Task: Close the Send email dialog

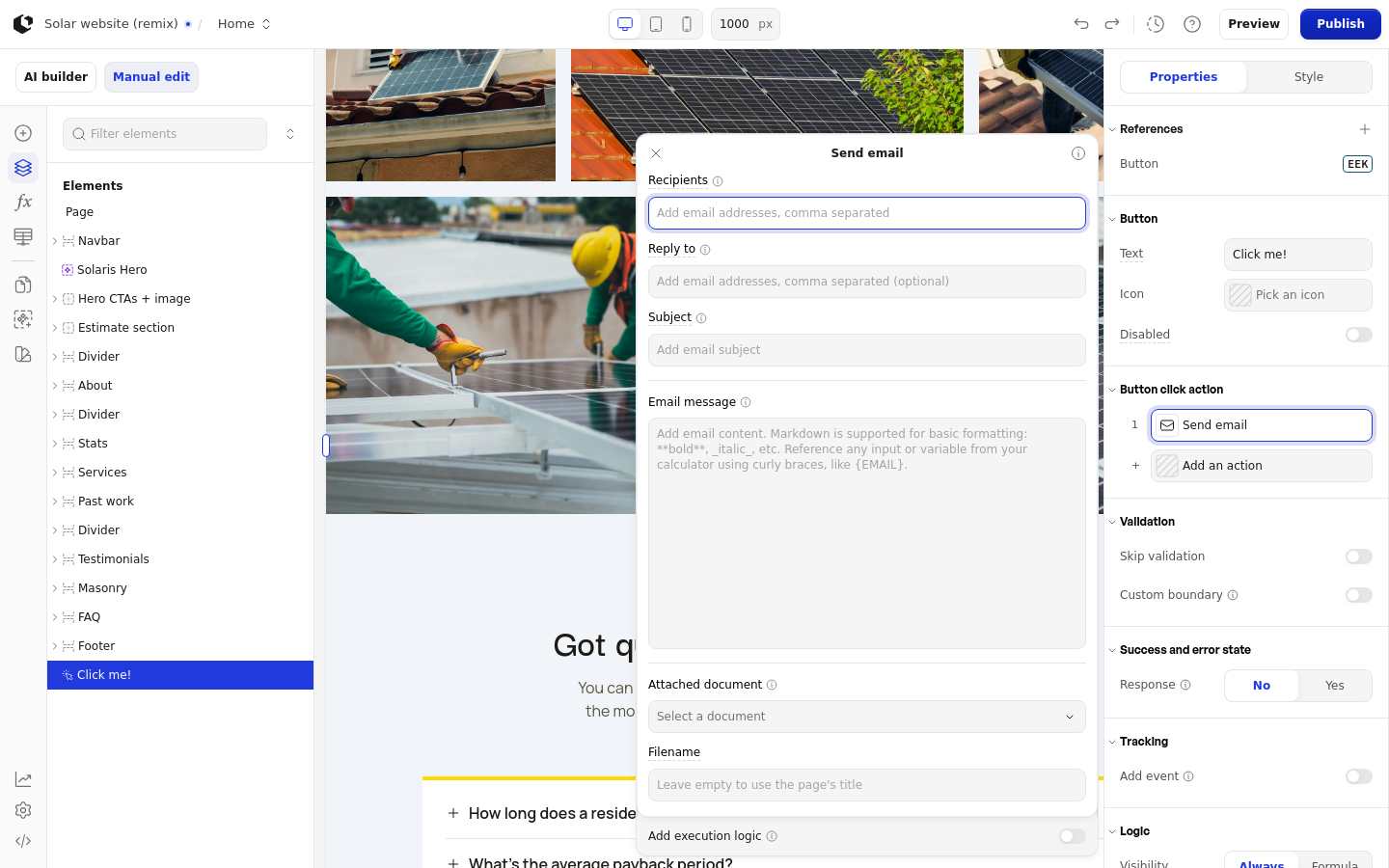Action: tap(656, 153)
